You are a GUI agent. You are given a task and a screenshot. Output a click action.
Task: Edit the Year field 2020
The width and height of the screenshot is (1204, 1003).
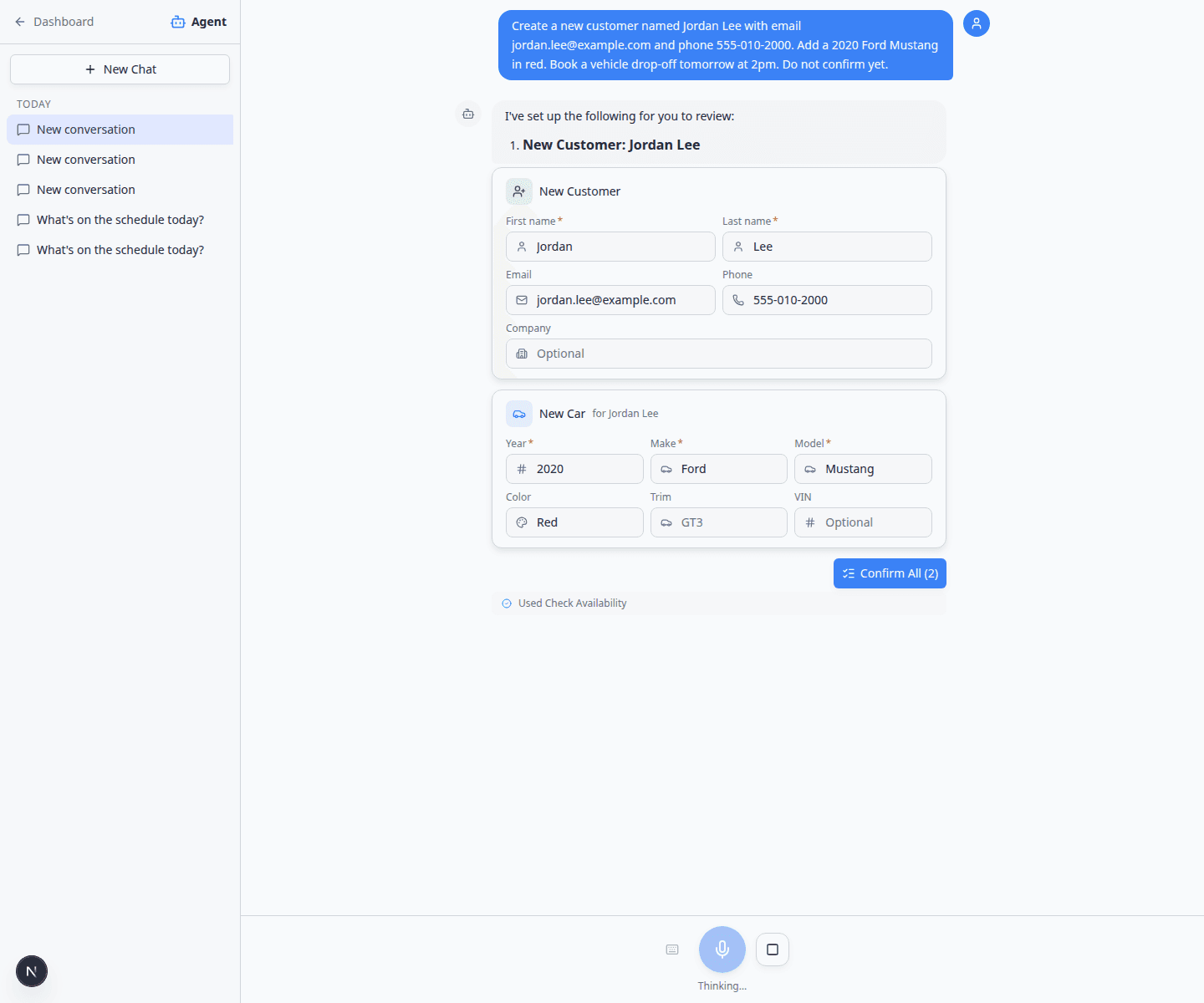[x=574, y=469]
